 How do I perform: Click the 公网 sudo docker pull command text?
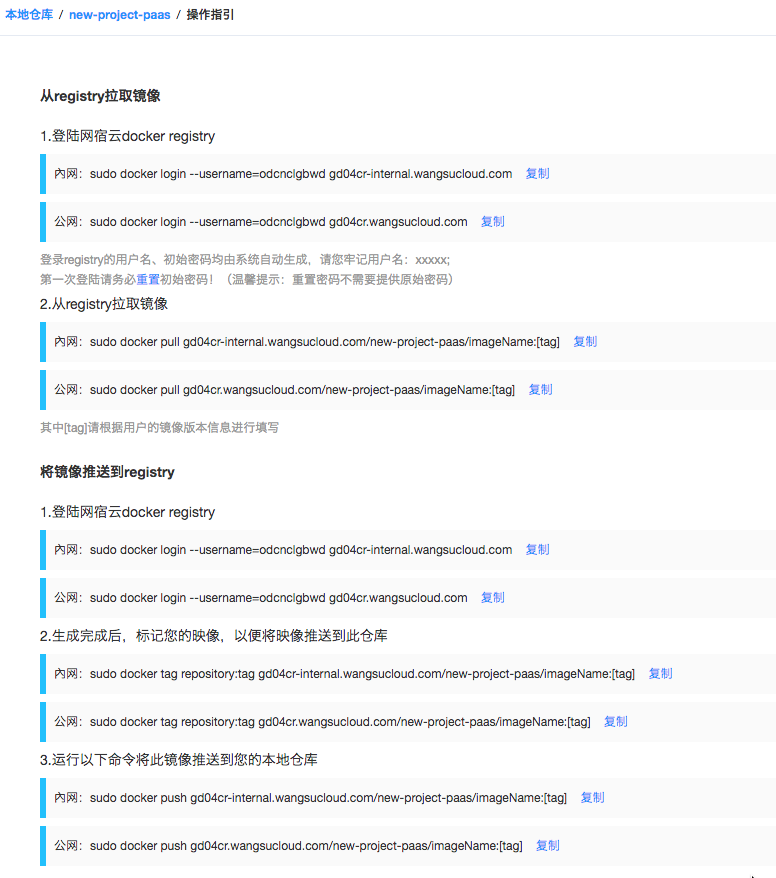pyautogui.click(x=302, y=390)
